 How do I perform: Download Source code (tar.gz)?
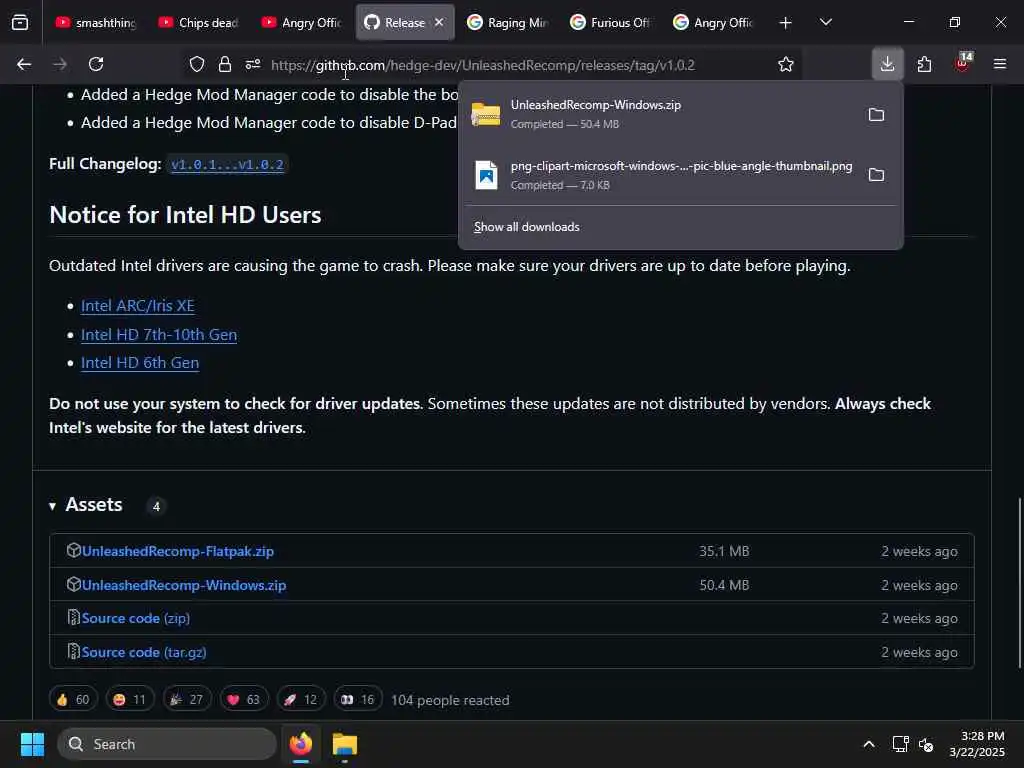(144, 652)
